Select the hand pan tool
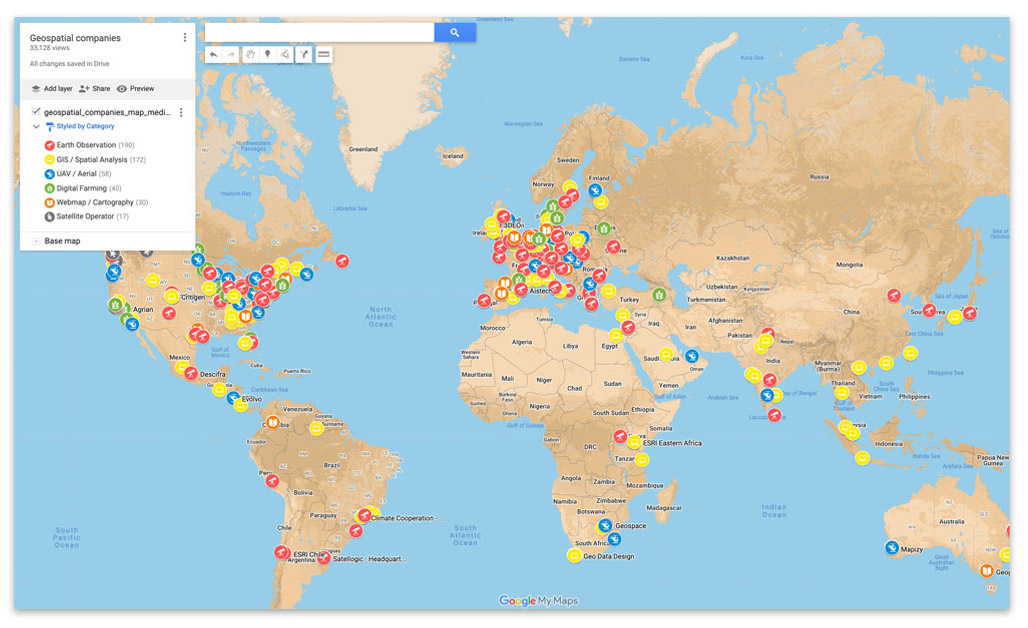The image size is (1028, 628). tap(250, 54)
